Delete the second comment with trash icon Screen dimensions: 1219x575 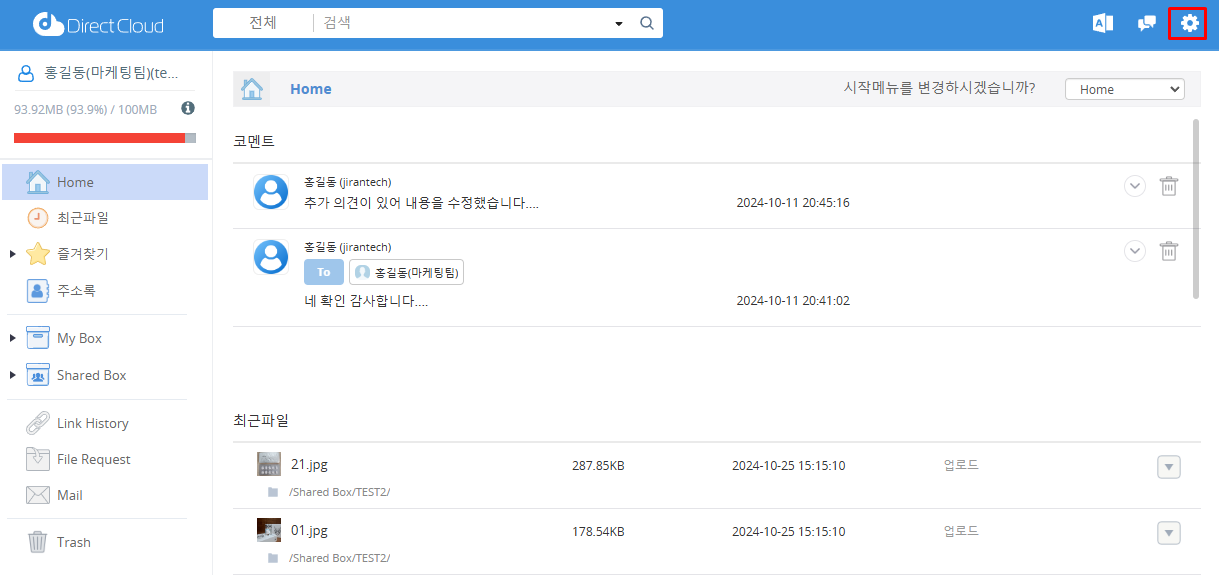pos(1168,251)
